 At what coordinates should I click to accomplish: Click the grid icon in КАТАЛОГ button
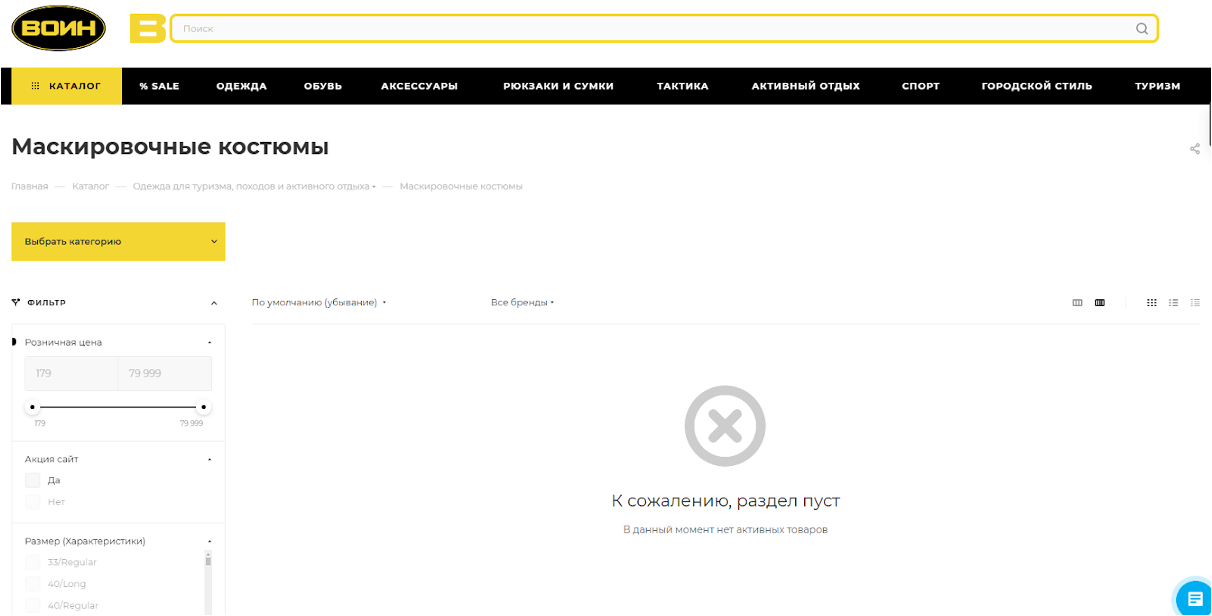pos(36,86)
